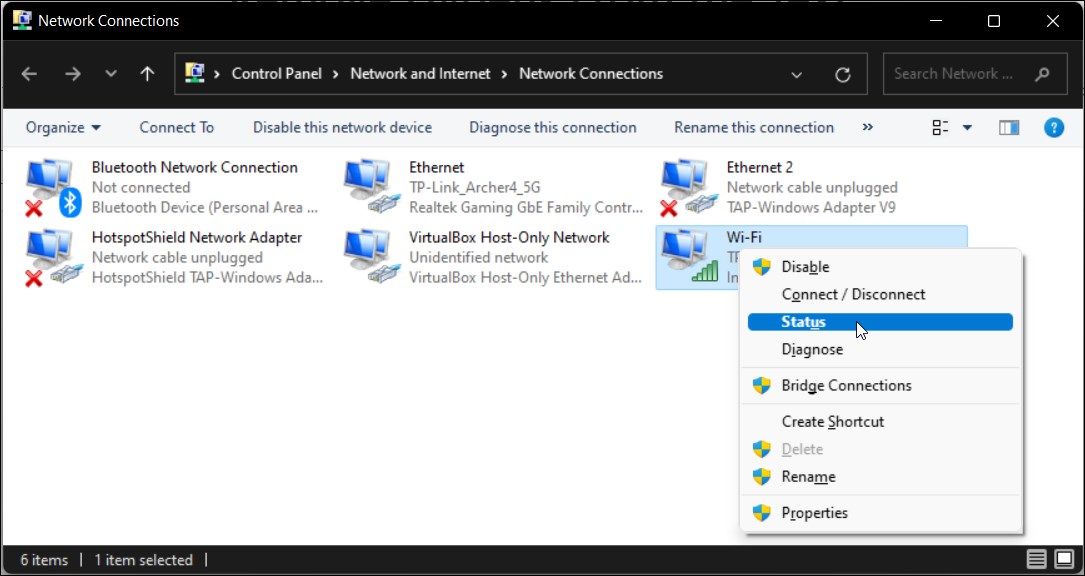Toggle the preview pane icon

click(1009, 127)
